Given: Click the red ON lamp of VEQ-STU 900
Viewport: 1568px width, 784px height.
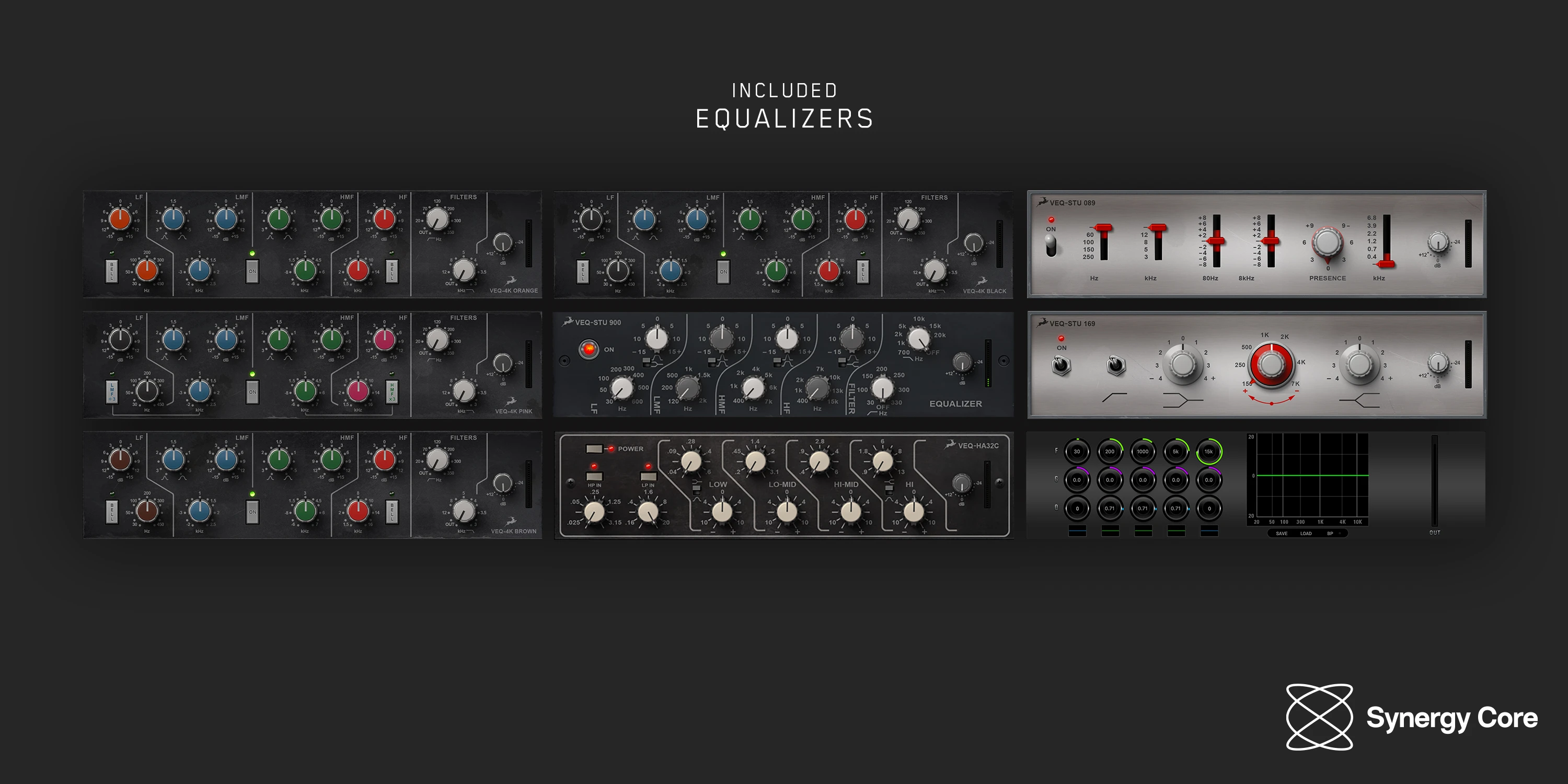Looking at the screenshot, I should [x=588, y=349].
